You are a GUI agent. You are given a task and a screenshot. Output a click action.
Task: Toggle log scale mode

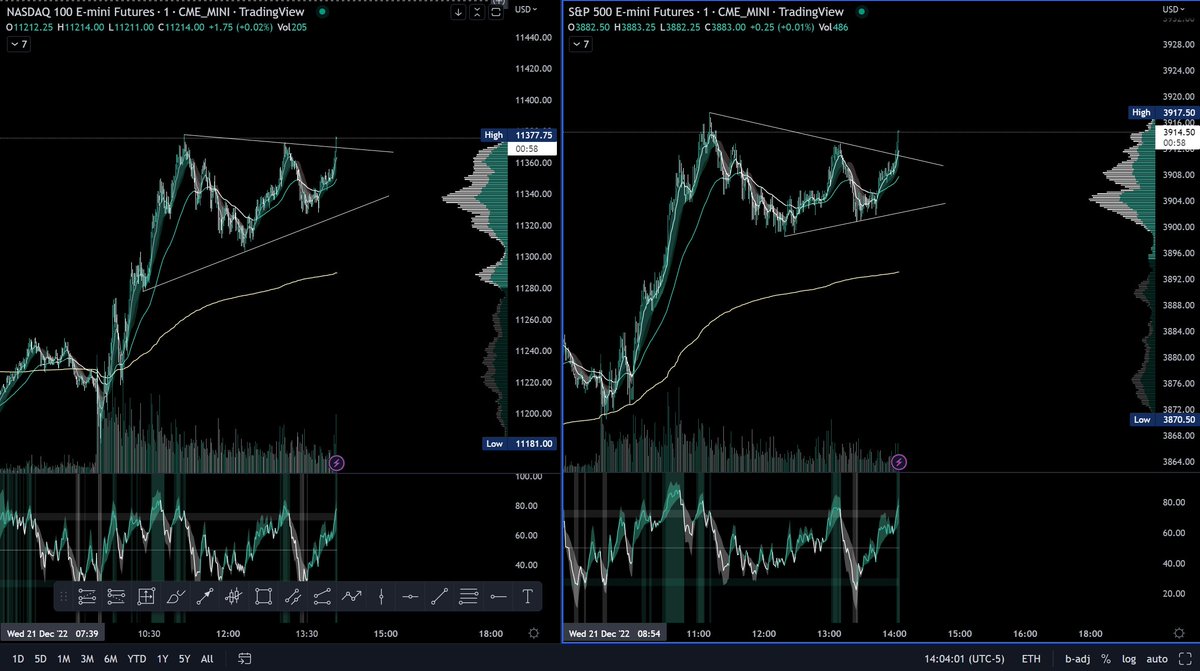tap(1130, 659)
